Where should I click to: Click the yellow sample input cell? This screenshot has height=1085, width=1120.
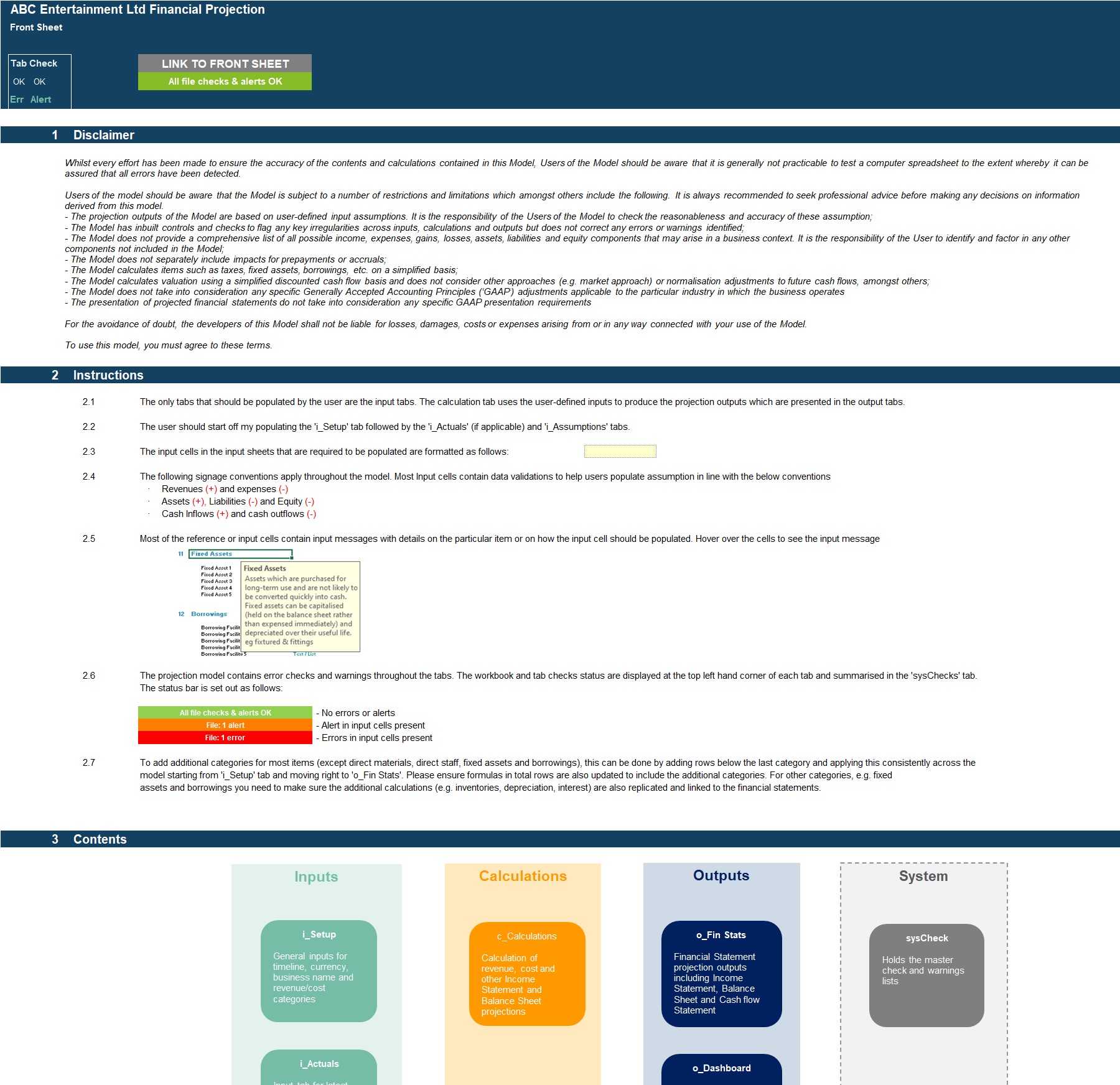click(620, 452)
